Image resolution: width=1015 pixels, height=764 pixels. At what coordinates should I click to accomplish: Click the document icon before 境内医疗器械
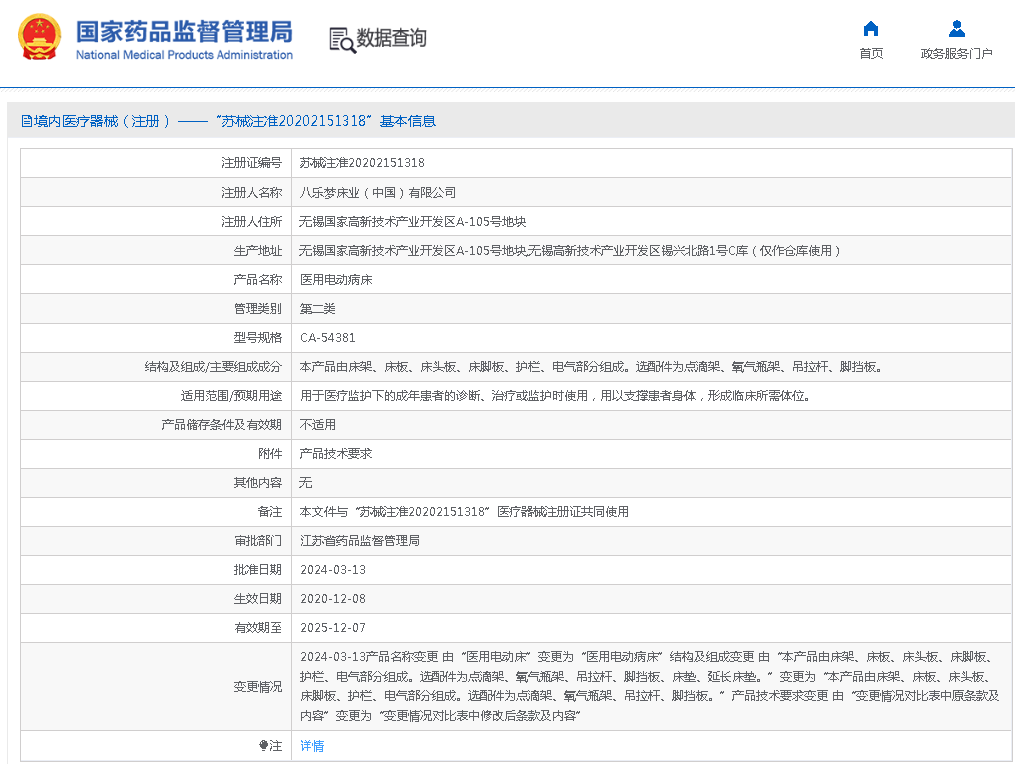(x=27, y=121)
